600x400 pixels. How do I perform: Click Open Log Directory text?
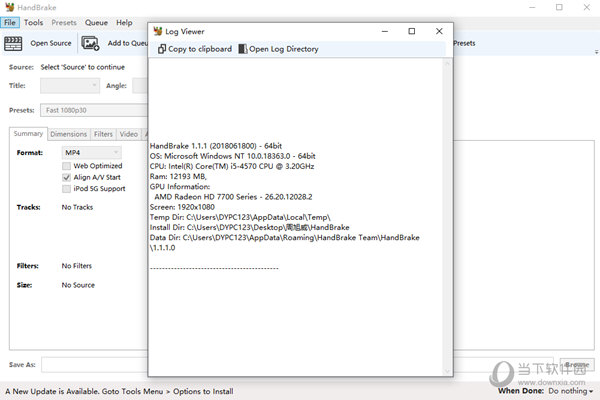point(284,49)
